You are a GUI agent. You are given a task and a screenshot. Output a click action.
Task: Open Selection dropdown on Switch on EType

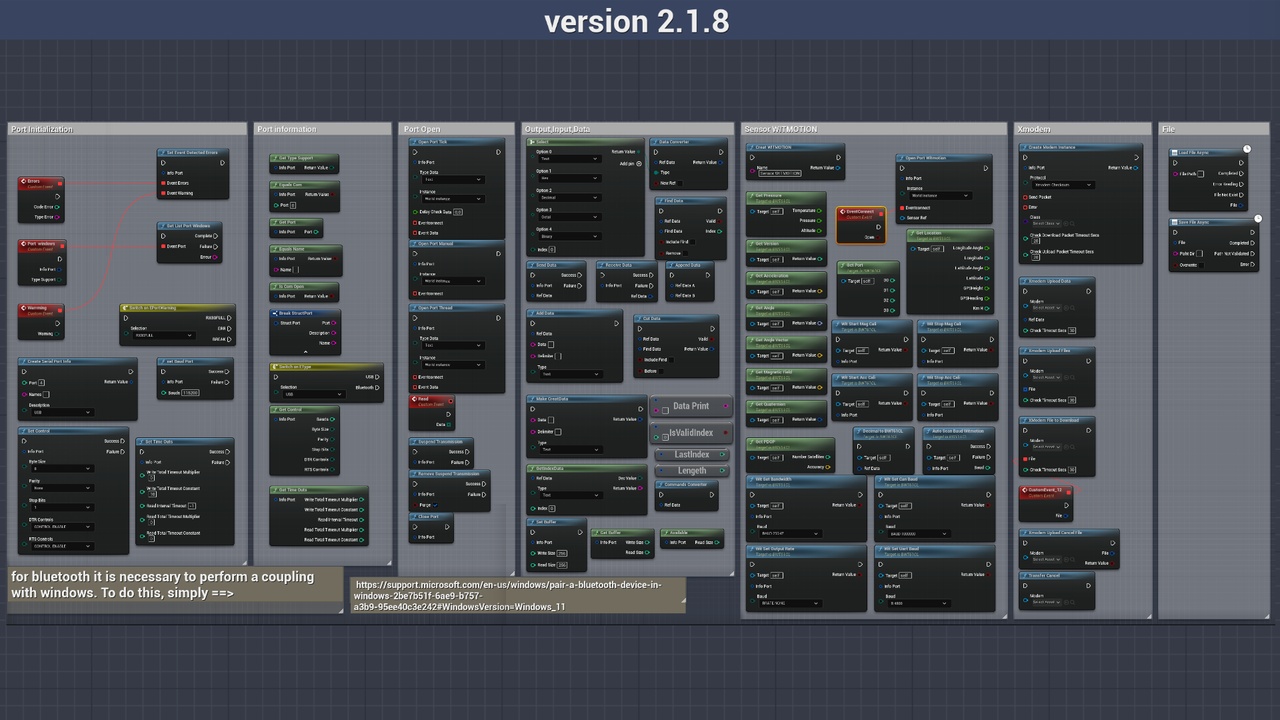[314, 394]
